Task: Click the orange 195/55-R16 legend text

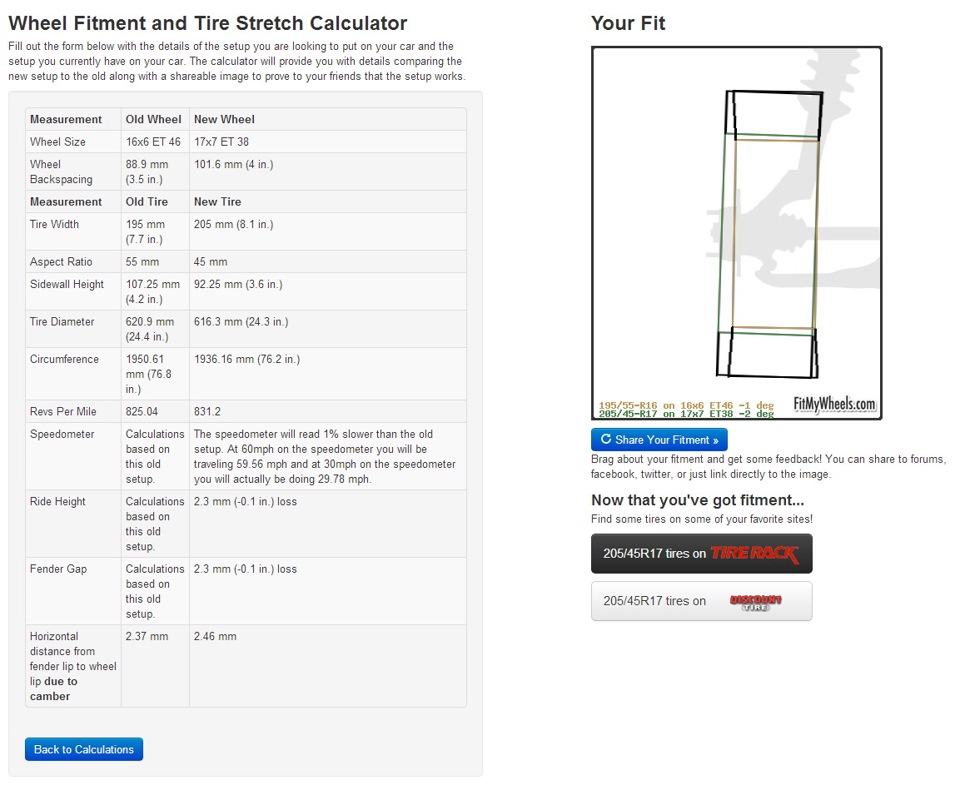Action: (686, 405)
